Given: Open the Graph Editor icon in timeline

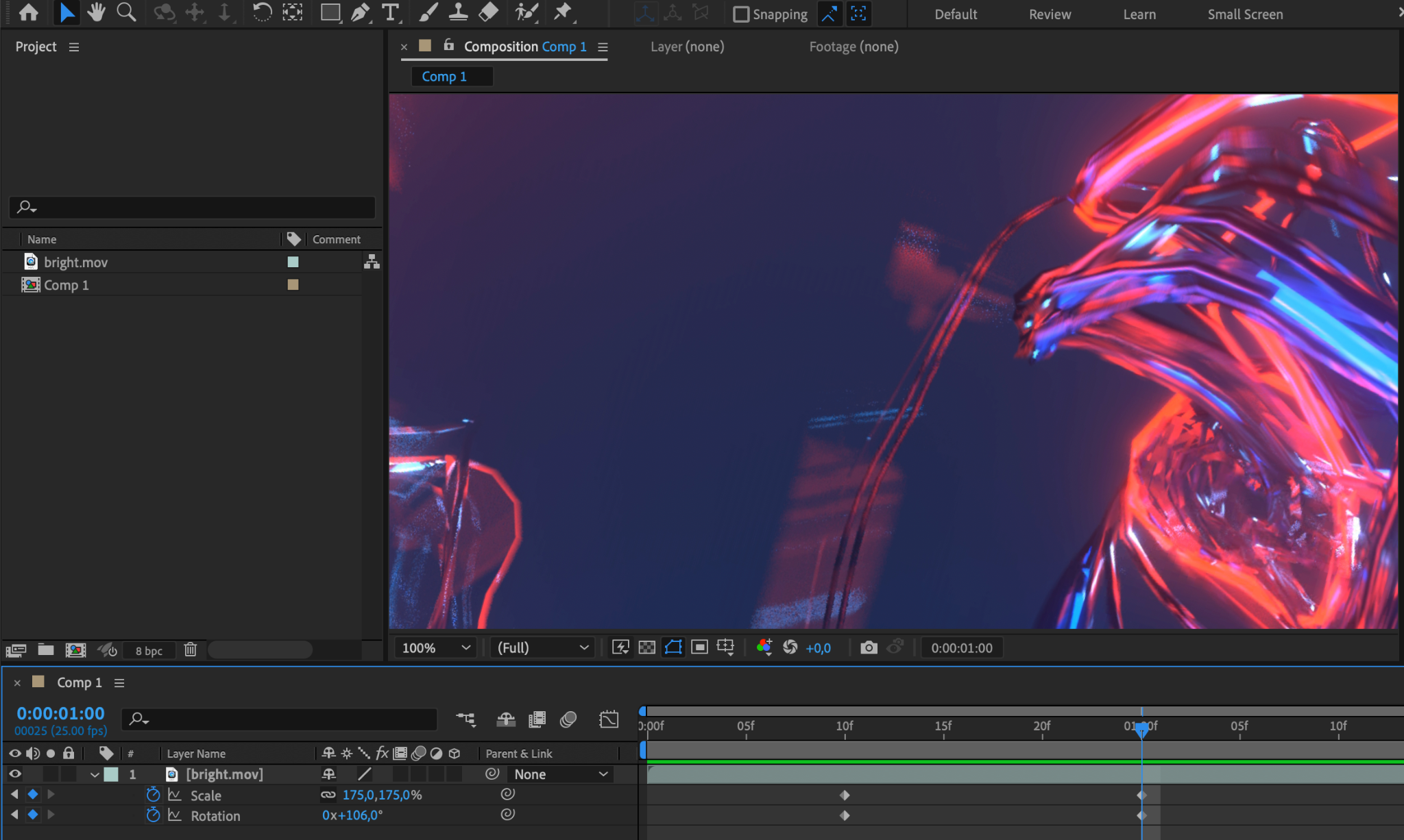Looking at the screenshot, I should [x=608, y=719].
